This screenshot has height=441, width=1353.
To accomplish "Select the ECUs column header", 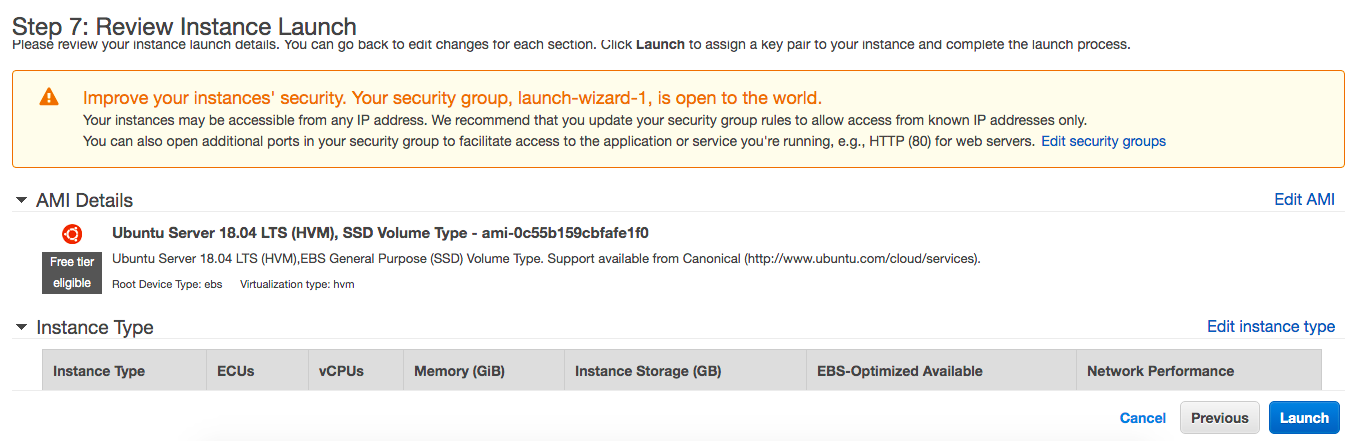I will point(236,371).
